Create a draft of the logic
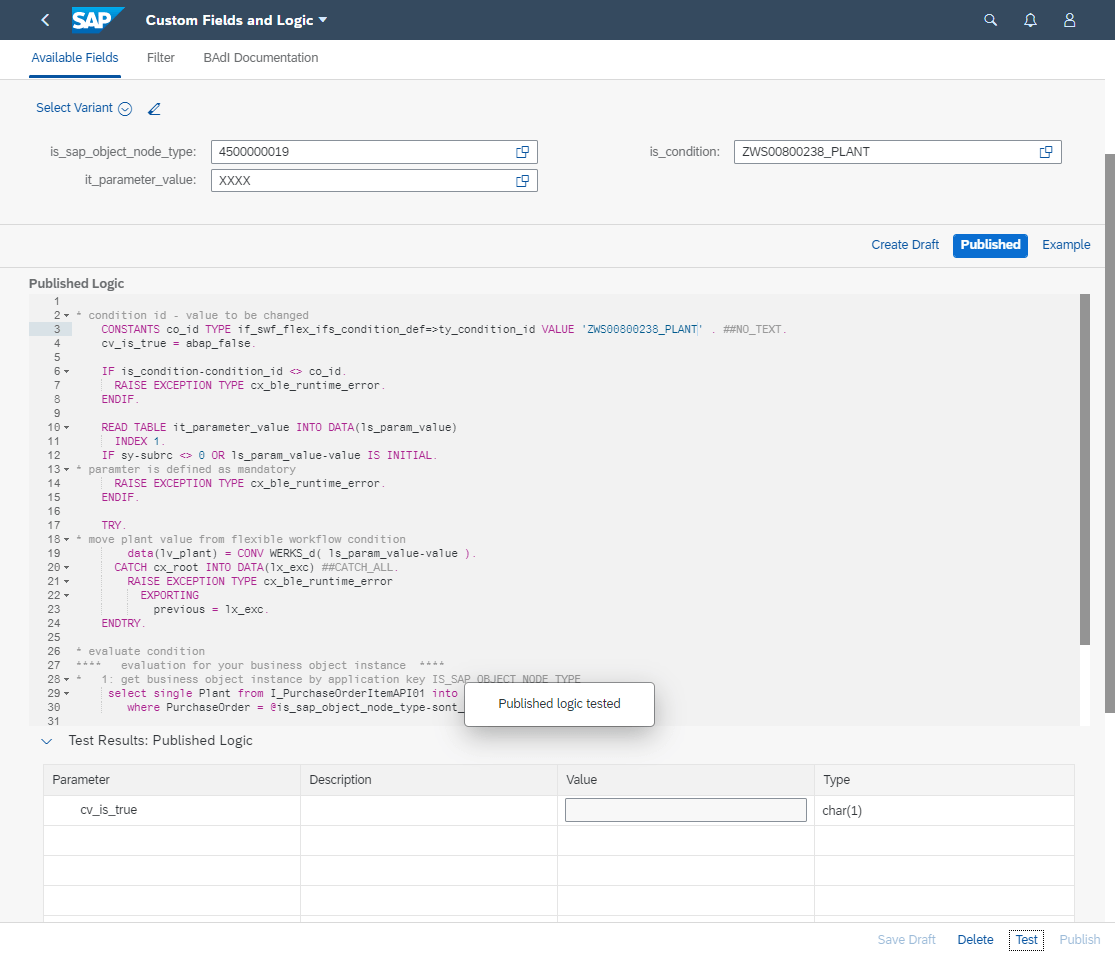The height and width of the screenshot is (958, 1115). (904, 245)
